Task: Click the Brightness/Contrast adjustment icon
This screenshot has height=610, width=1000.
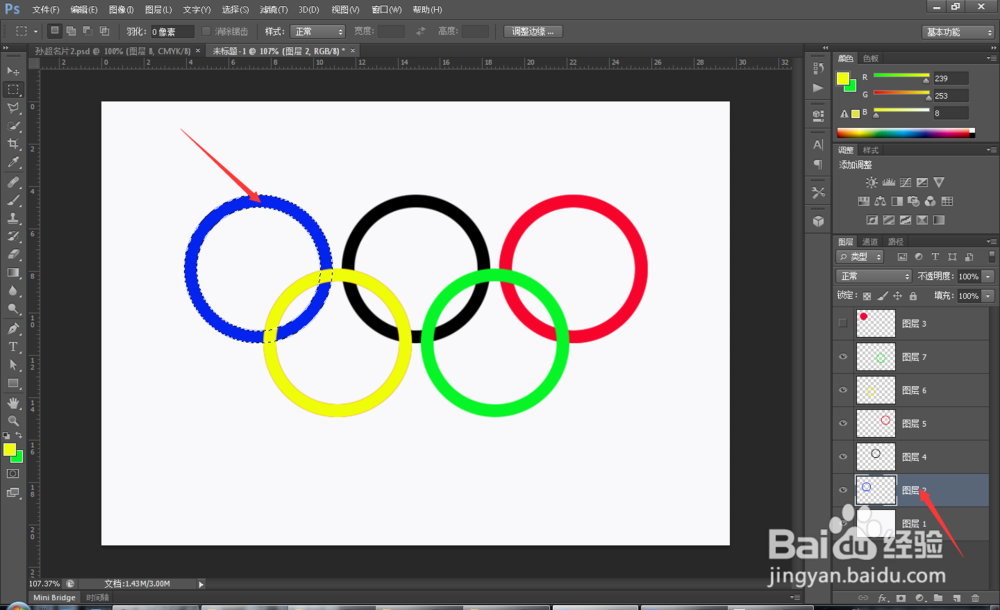Action: pos(871,182)
